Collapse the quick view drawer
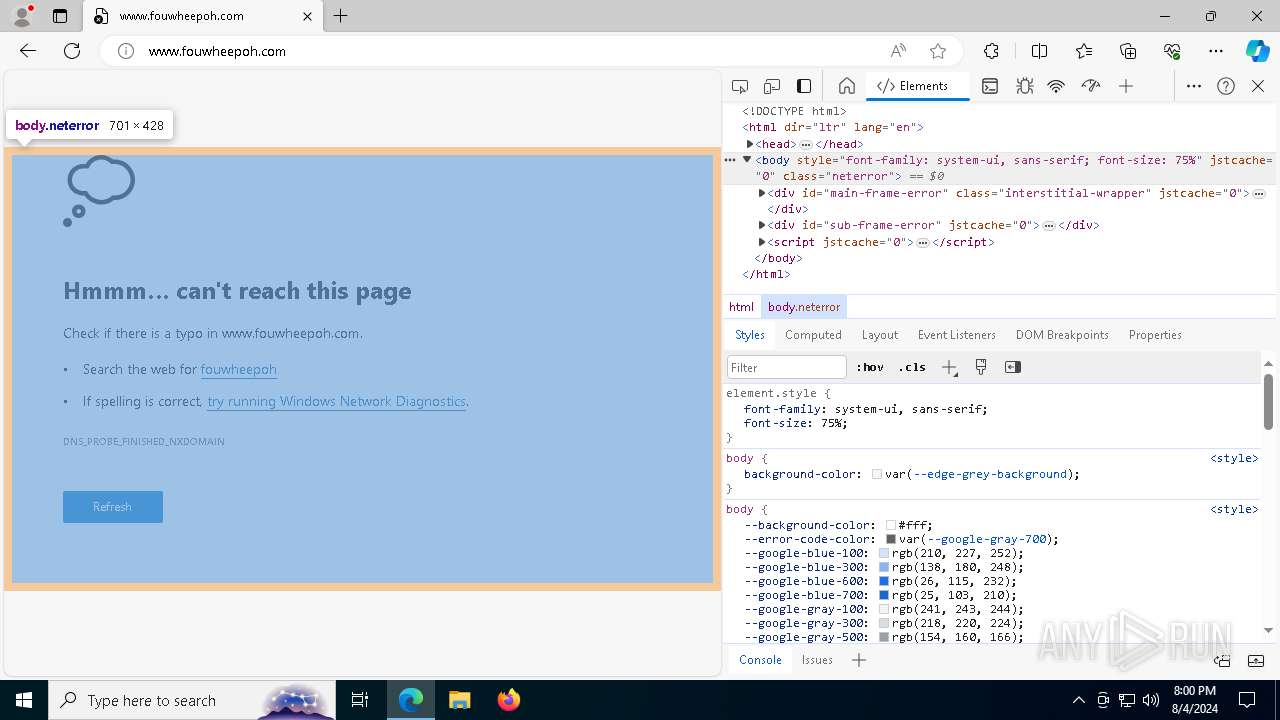The image size is (1280, 720). pos(1256,660)
